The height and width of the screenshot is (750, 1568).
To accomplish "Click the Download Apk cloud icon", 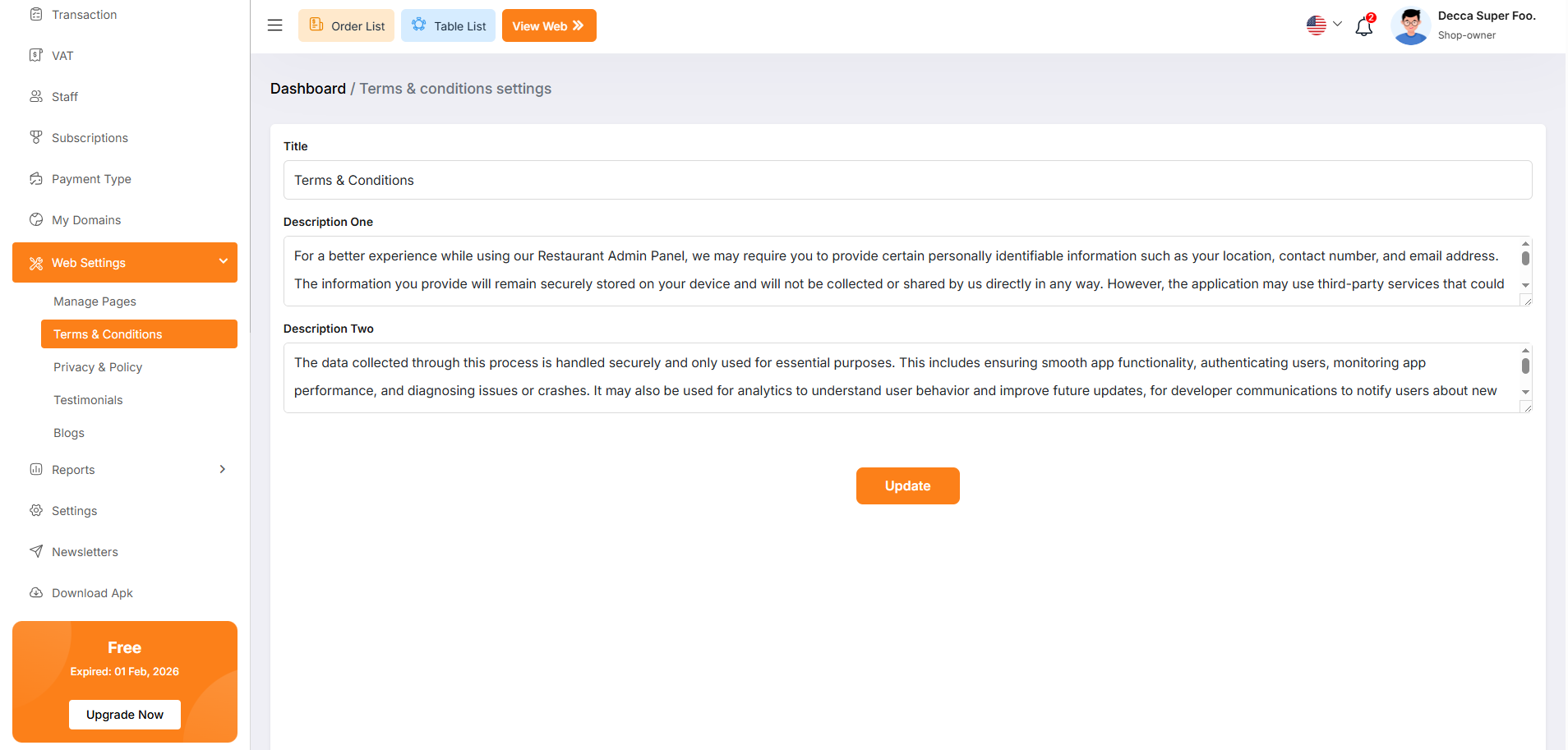I will 36,593.
